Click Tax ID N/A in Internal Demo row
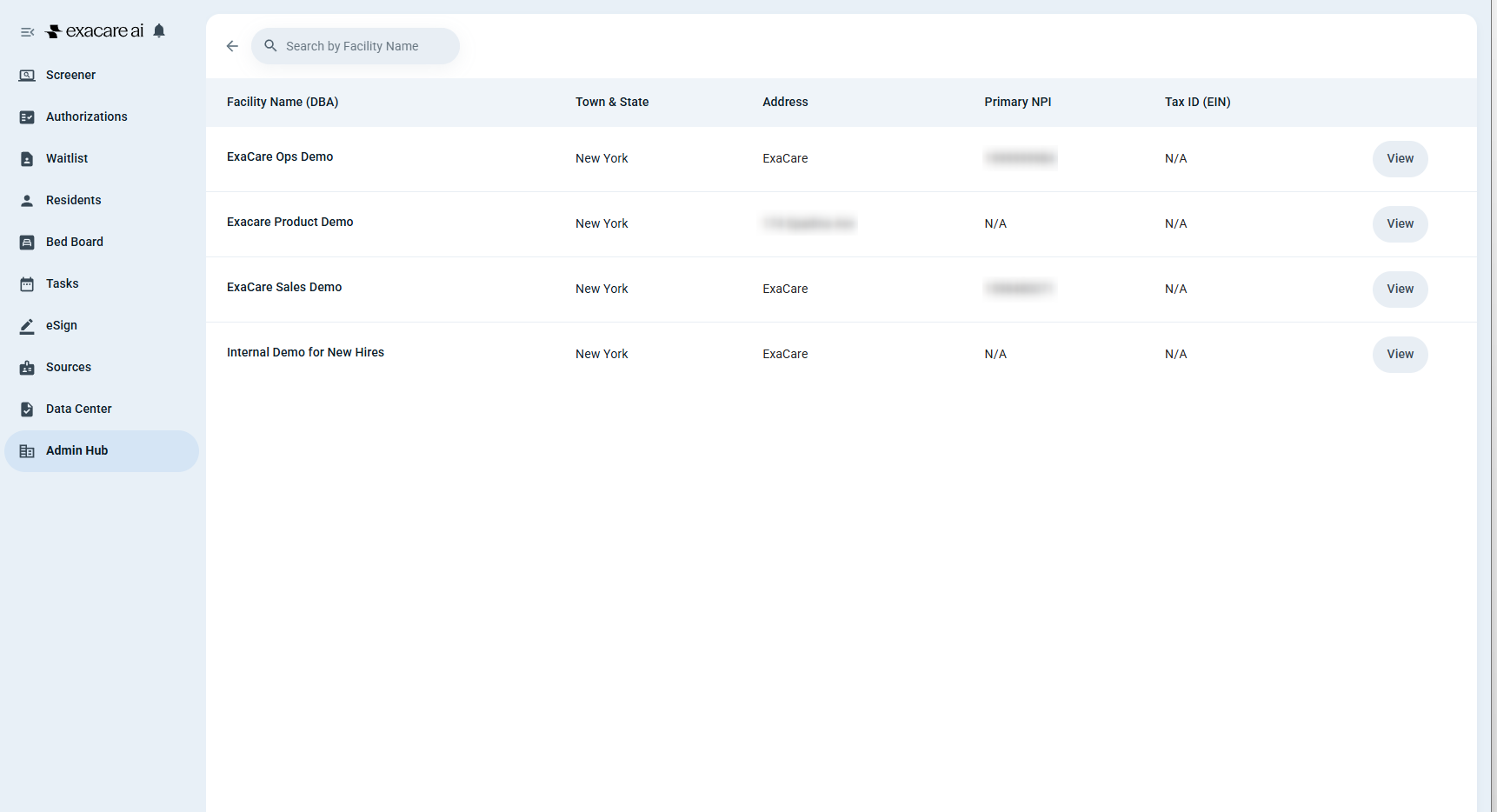 pyautogui.click(x=1176, y=354)
